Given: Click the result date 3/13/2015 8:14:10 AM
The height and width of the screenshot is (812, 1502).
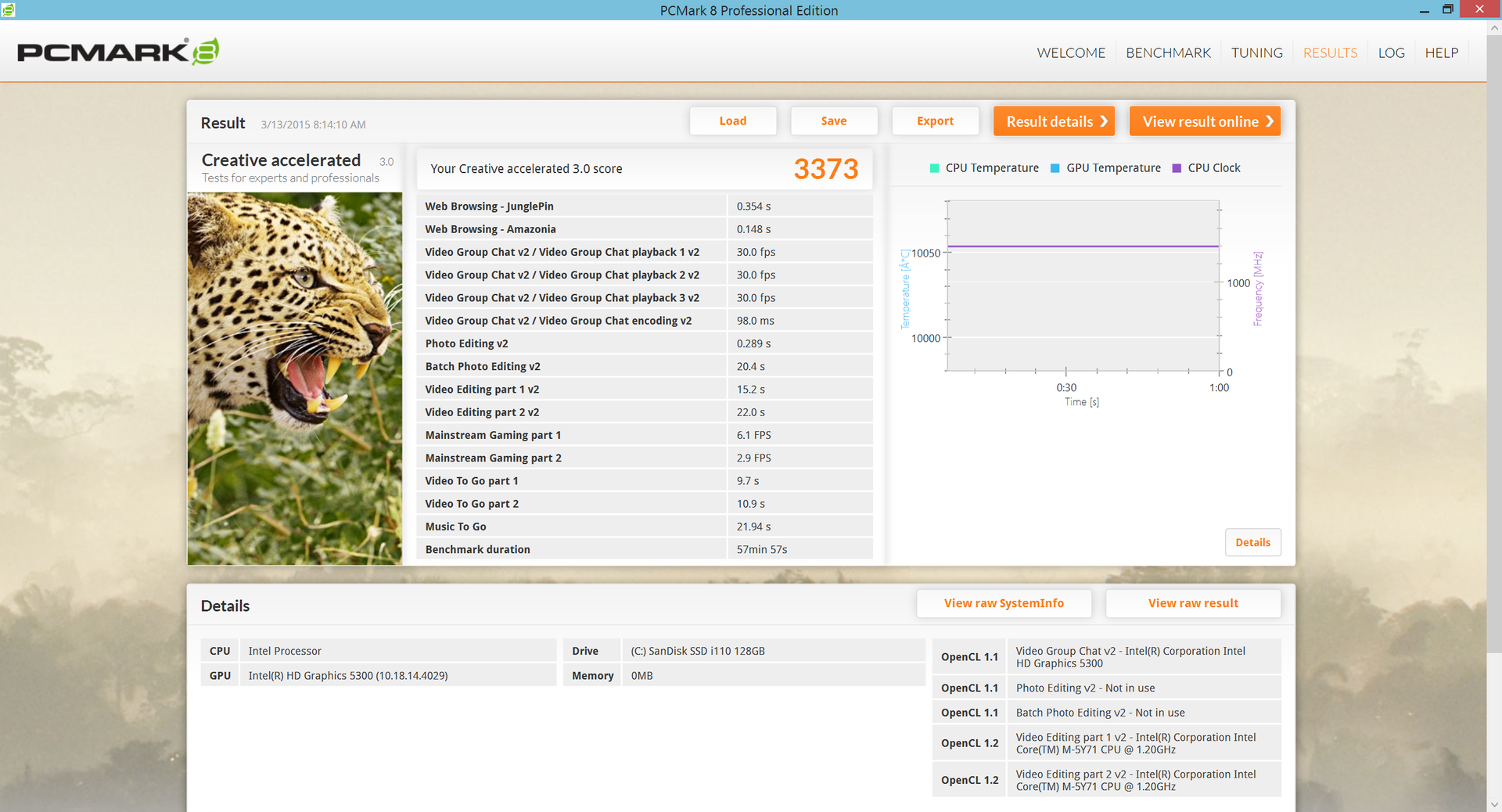Looking at the screenshot, I should pos(313,124).
